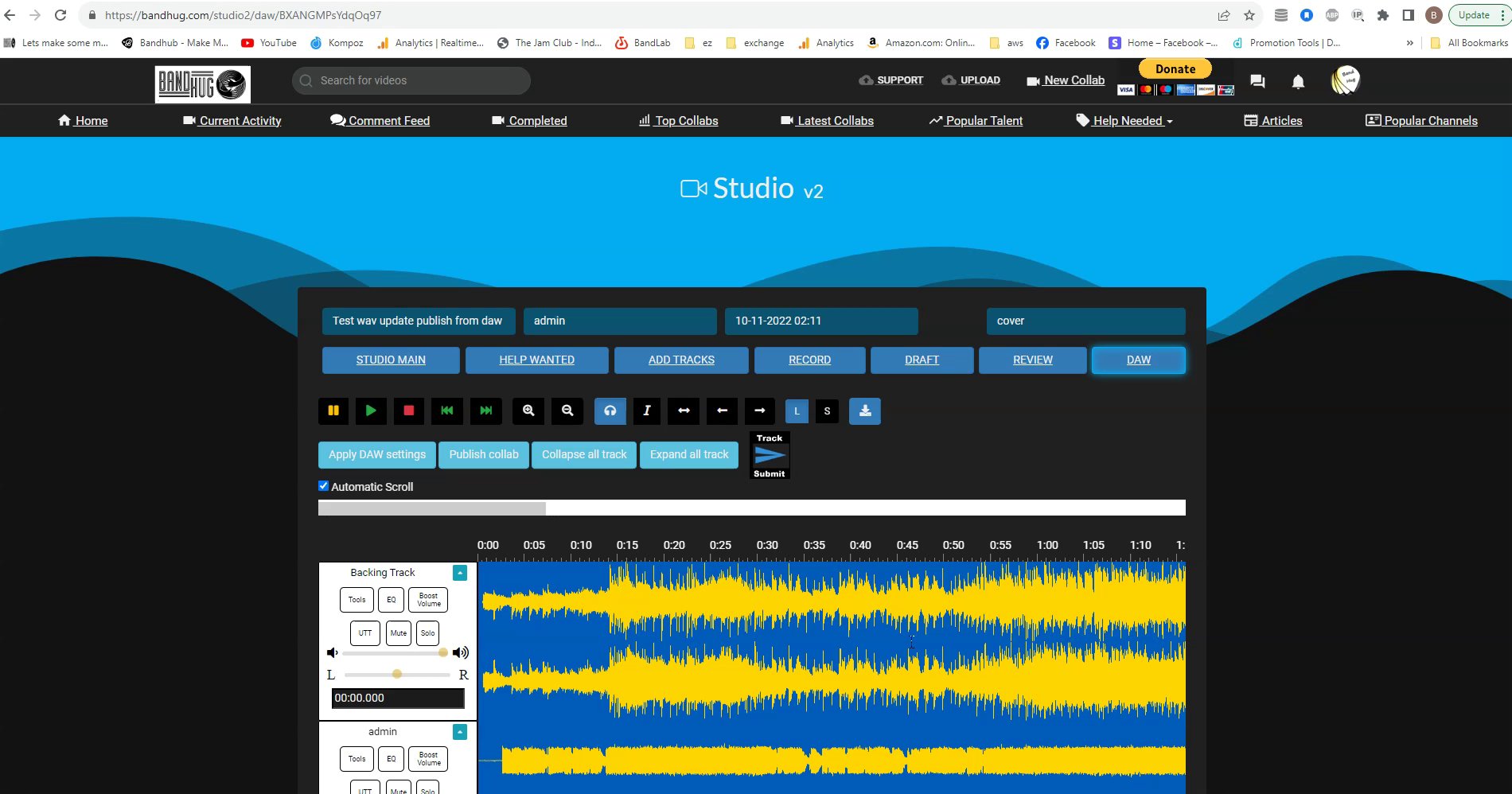Click the horizontal scrollbar above timeline

(751, 508)
